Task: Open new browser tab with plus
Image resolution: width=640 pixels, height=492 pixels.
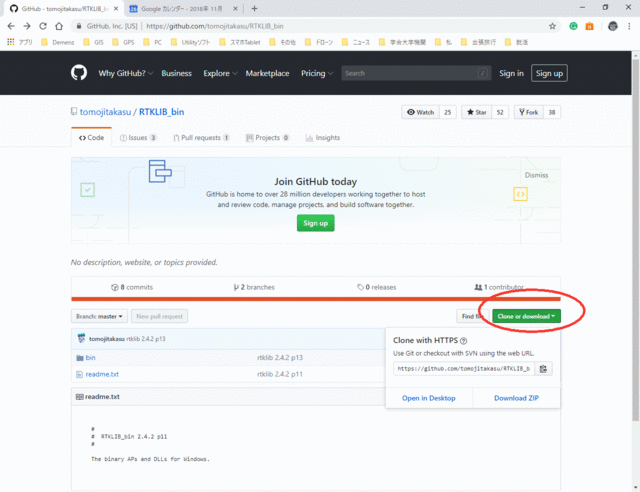Action: (x=254, y=9)
